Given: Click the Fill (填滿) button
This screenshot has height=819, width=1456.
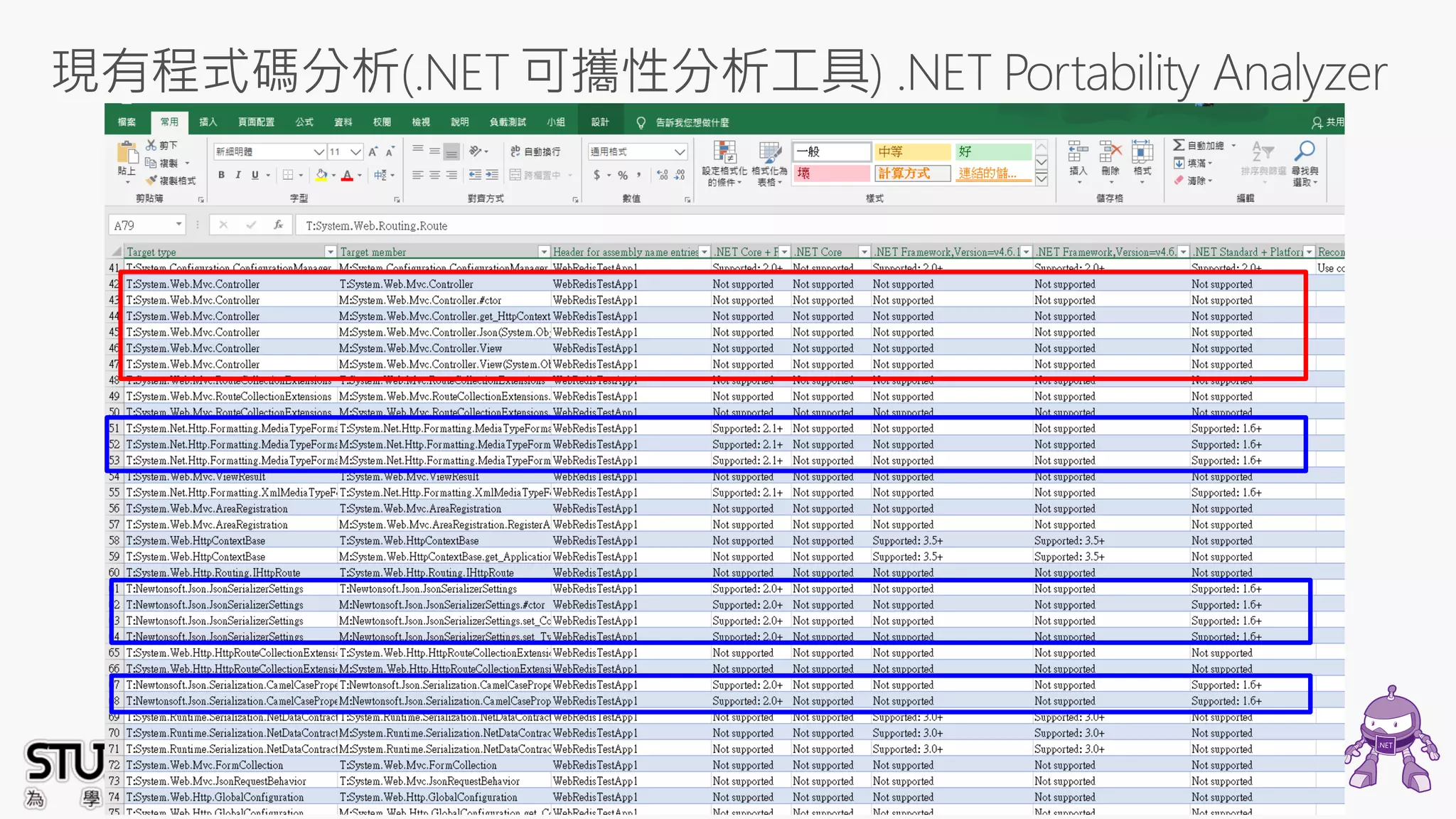Looking at the screenshot, I should pos(1192,163).
